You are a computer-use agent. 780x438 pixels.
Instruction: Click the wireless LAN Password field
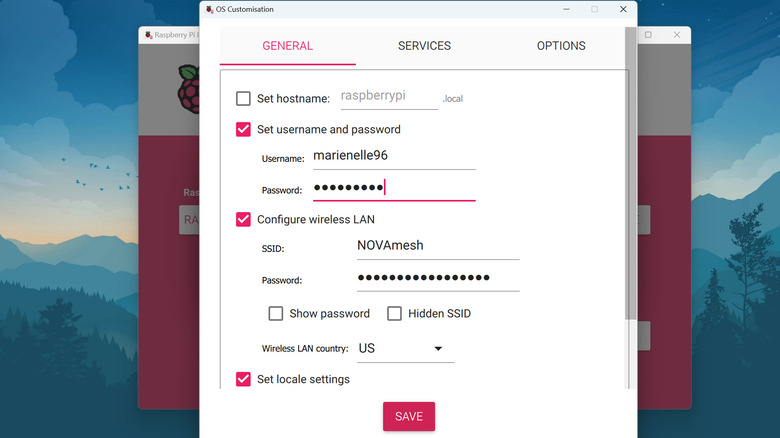(x=438, y=278)
